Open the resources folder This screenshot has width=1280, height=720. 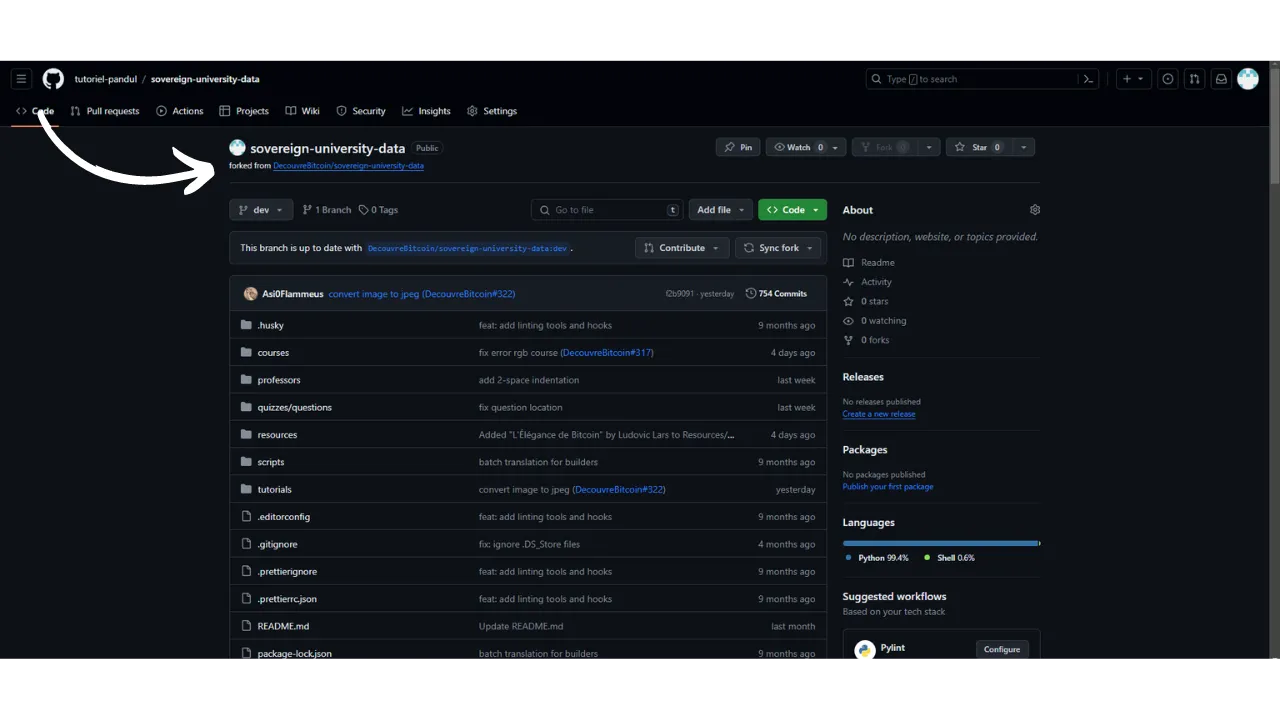click(277, 435)
